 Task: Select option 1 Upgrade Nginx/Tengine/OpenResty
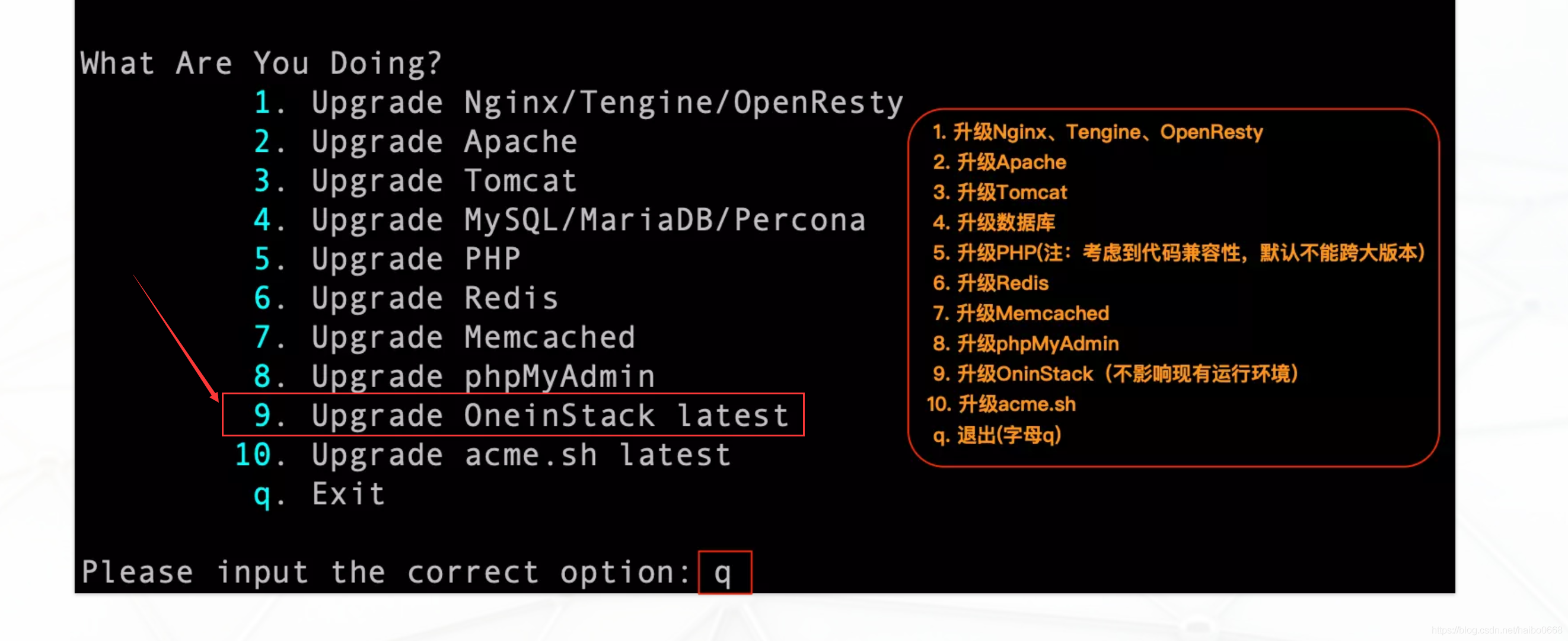tap(590, 102)
